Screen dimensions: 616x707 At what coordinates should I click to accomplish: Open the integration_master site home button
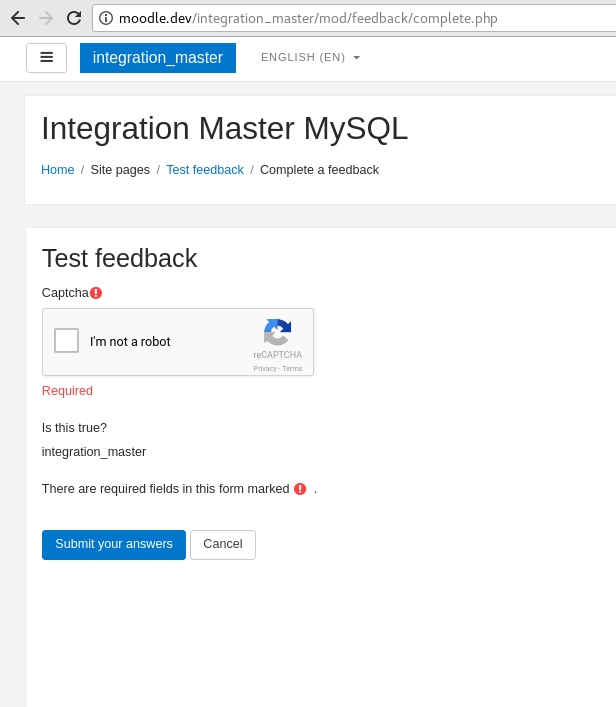pos(158,58)
